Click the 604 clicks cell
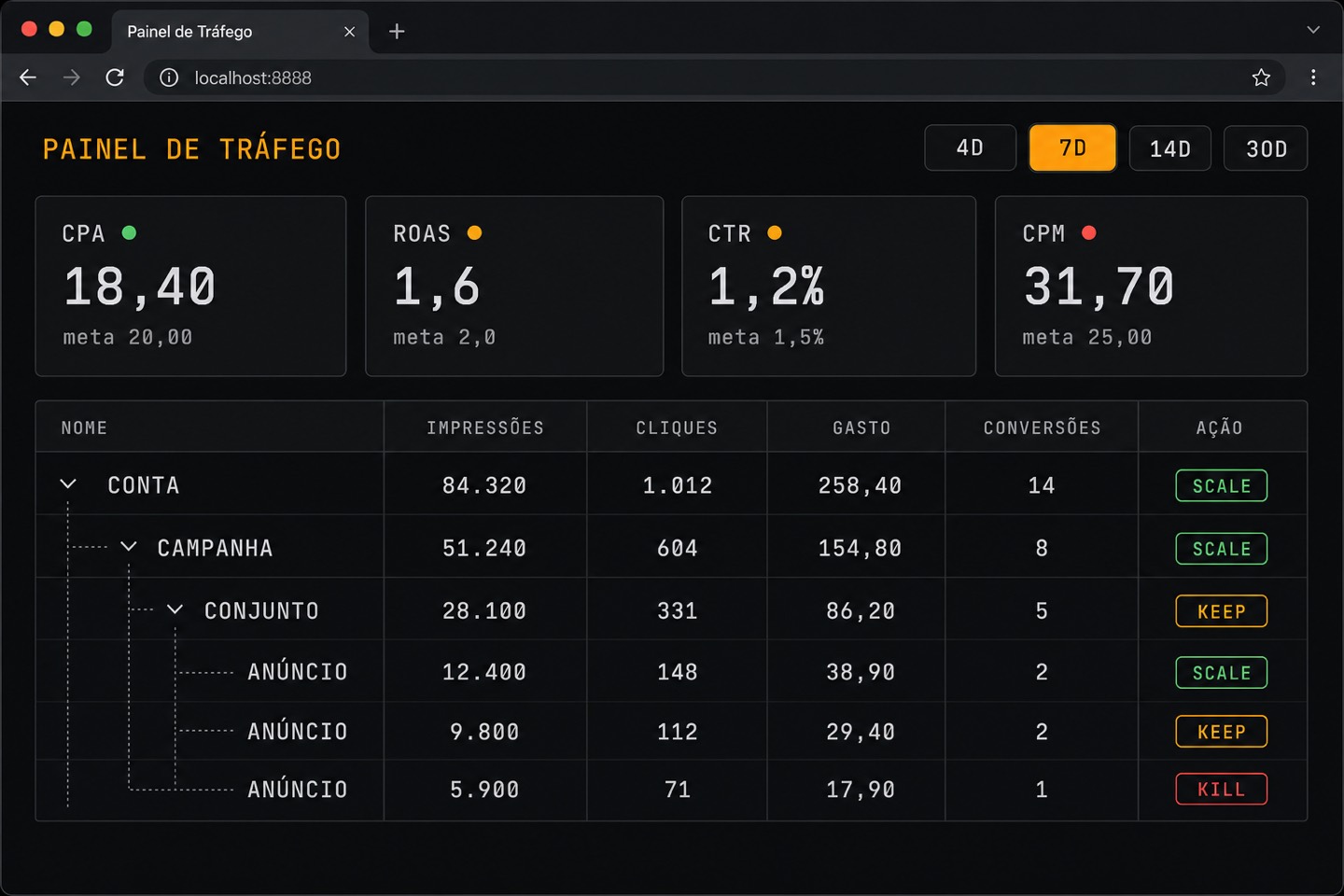Viewport: 1344px width, 896px height. coord(678,548)
